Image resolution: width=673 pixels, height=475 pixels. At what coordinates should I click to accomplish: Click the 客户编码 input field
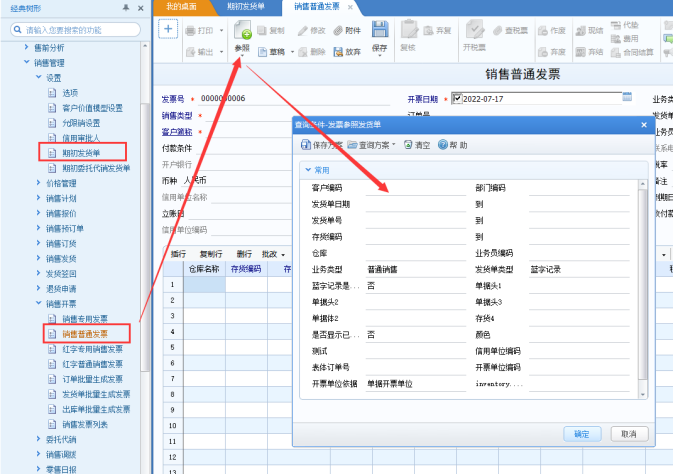pos(415,188)
